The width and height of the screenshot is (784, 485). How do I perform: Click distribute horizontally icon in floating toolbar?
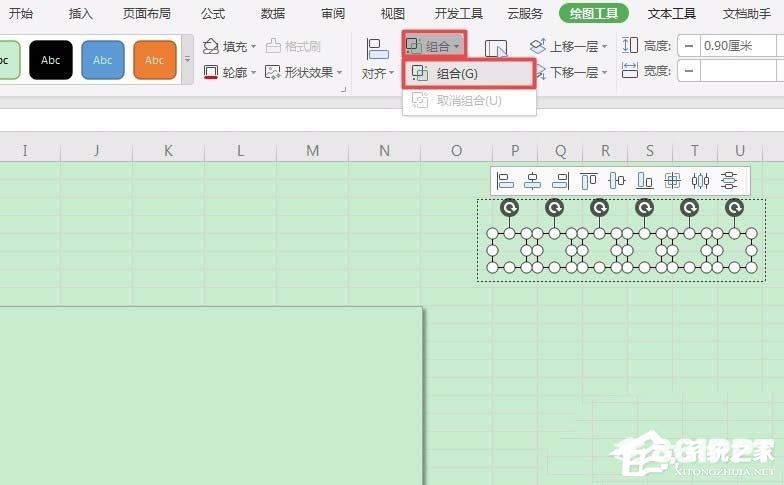pos(700,181)
